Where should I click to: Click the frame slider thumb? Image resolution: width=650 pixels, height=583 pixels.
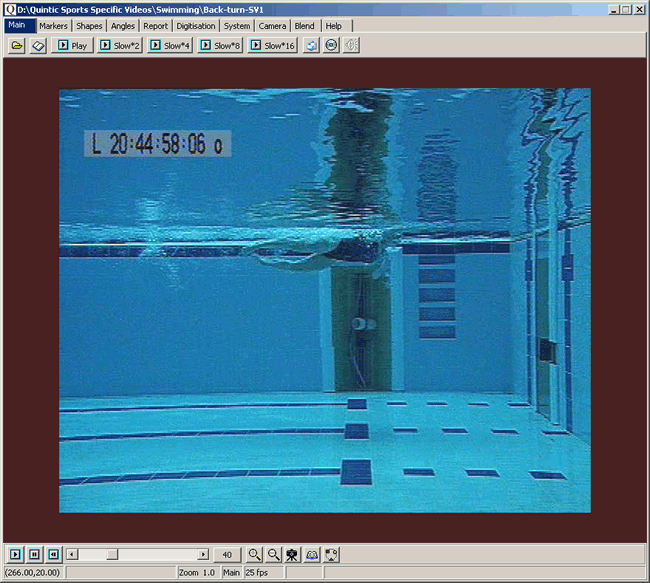coord(112,554)
